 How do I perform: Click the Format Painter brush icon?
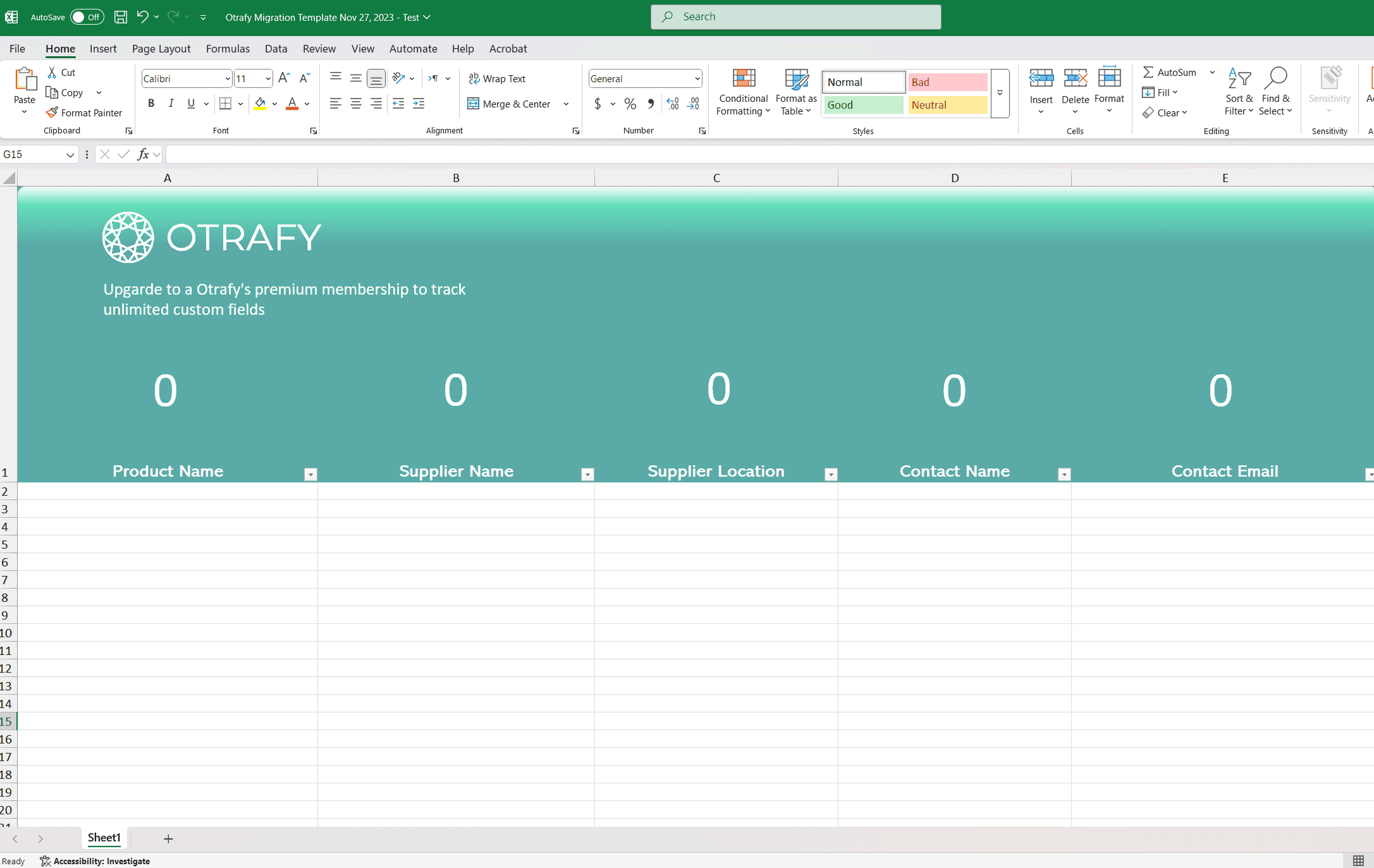(x=52, y=113)
